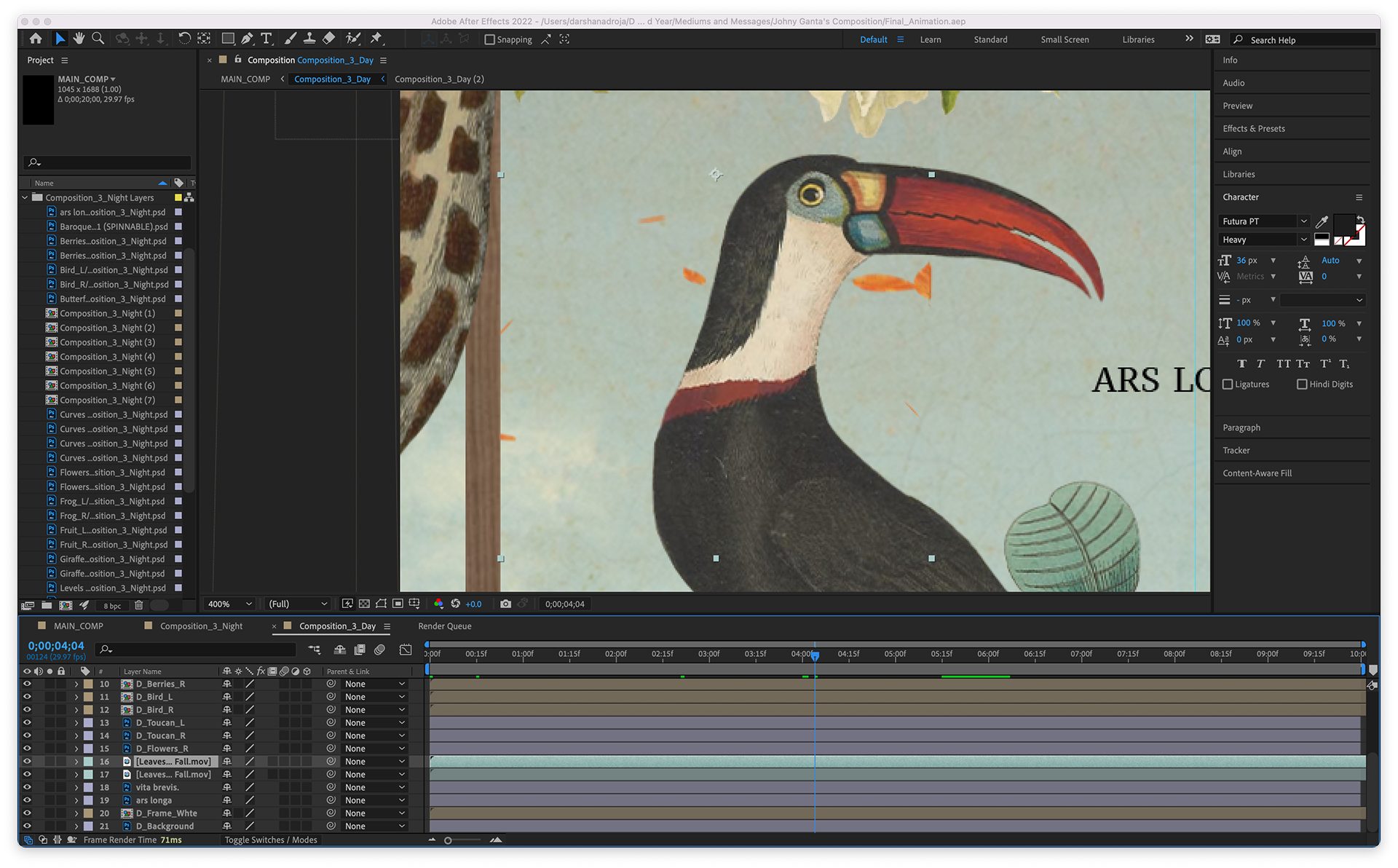Hide the D_Toucan_L layer
This screenshot has height=868, width=1398.
pyautogui.click(x=28, y=722)
